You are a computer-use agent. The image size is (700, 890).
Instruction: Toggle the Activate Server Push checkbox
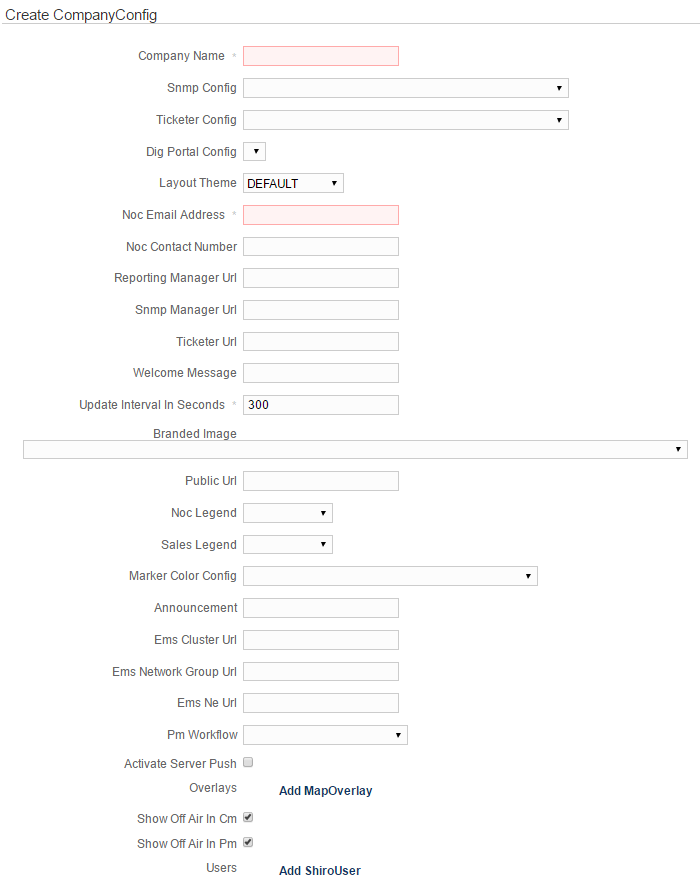[x=248, y=762]
